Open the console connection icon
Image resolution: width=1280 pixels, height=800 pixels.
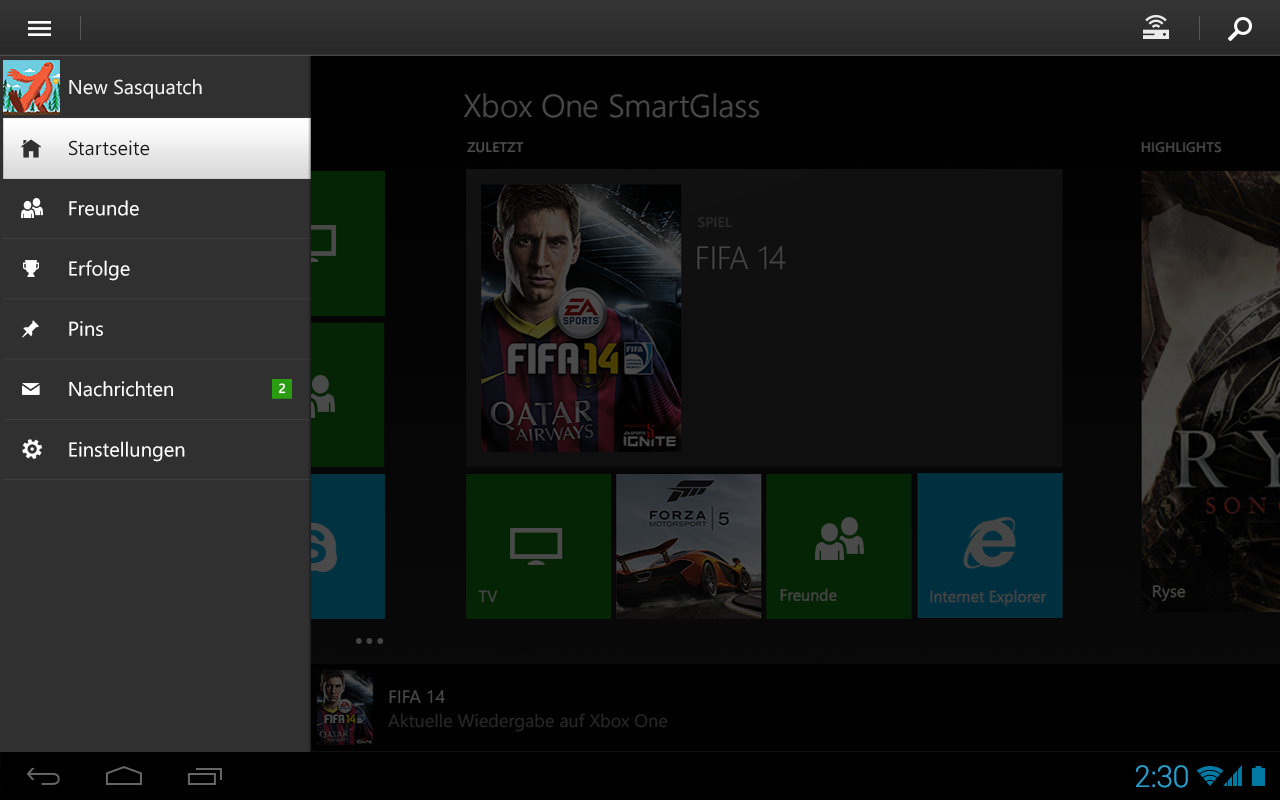point(1156,28)
